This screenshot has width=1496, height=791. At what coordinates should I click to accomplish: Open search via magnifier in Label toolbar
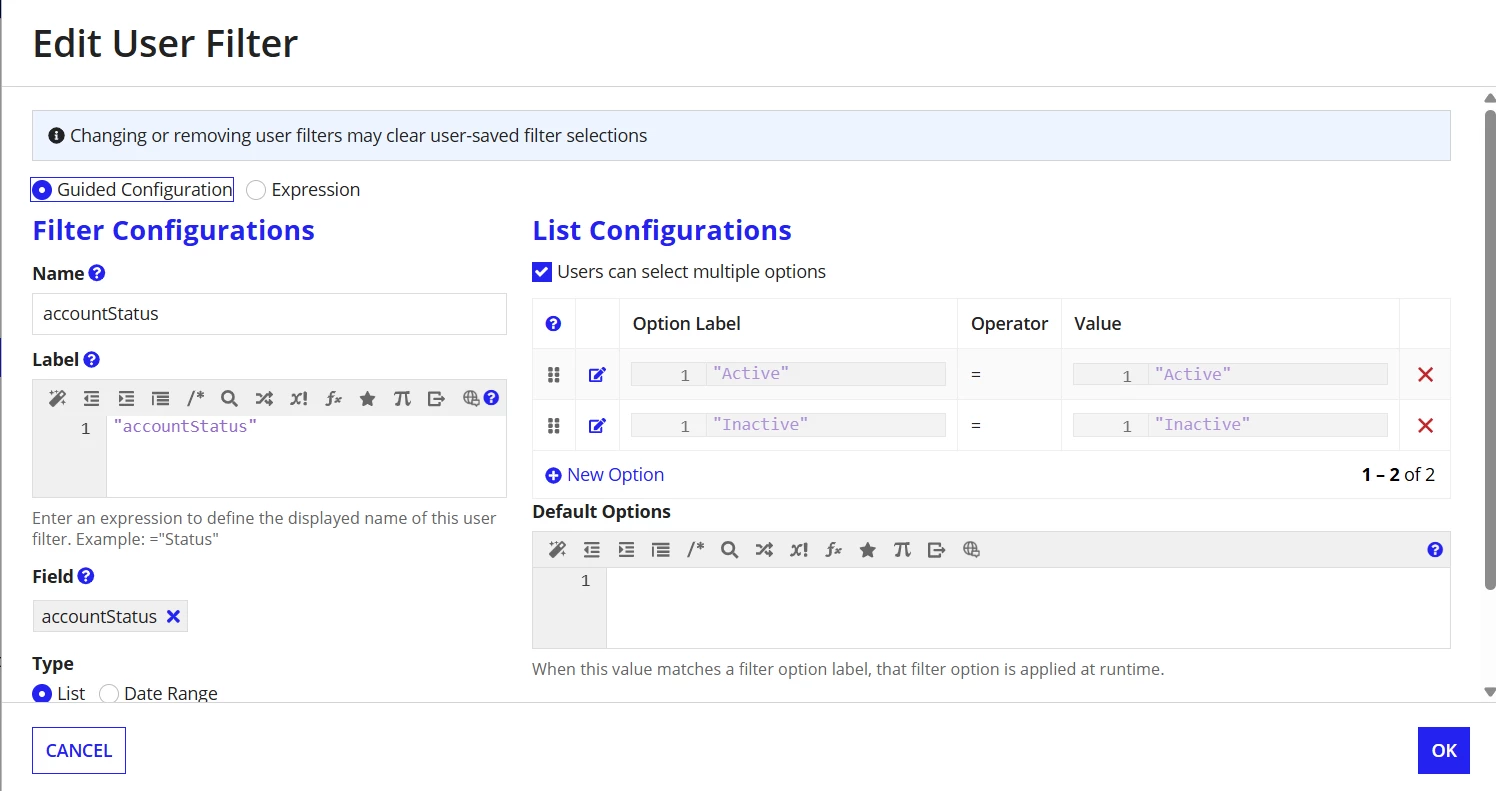229,398
